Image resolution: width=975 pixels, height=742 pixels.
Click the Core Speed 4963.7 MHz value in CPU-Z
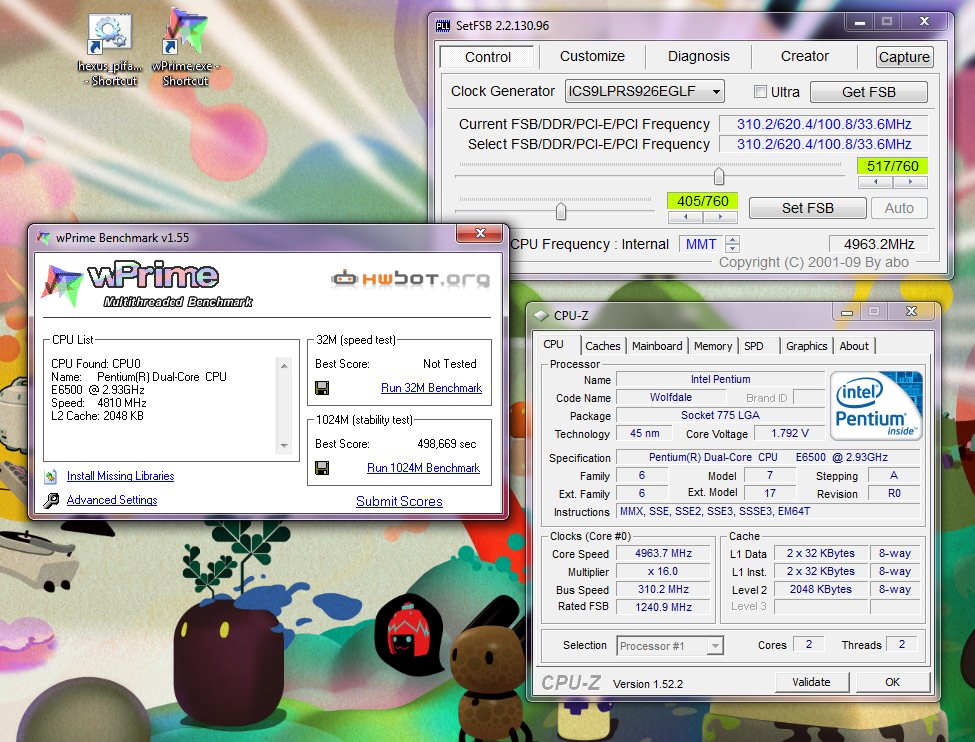[x=663, y=553]
